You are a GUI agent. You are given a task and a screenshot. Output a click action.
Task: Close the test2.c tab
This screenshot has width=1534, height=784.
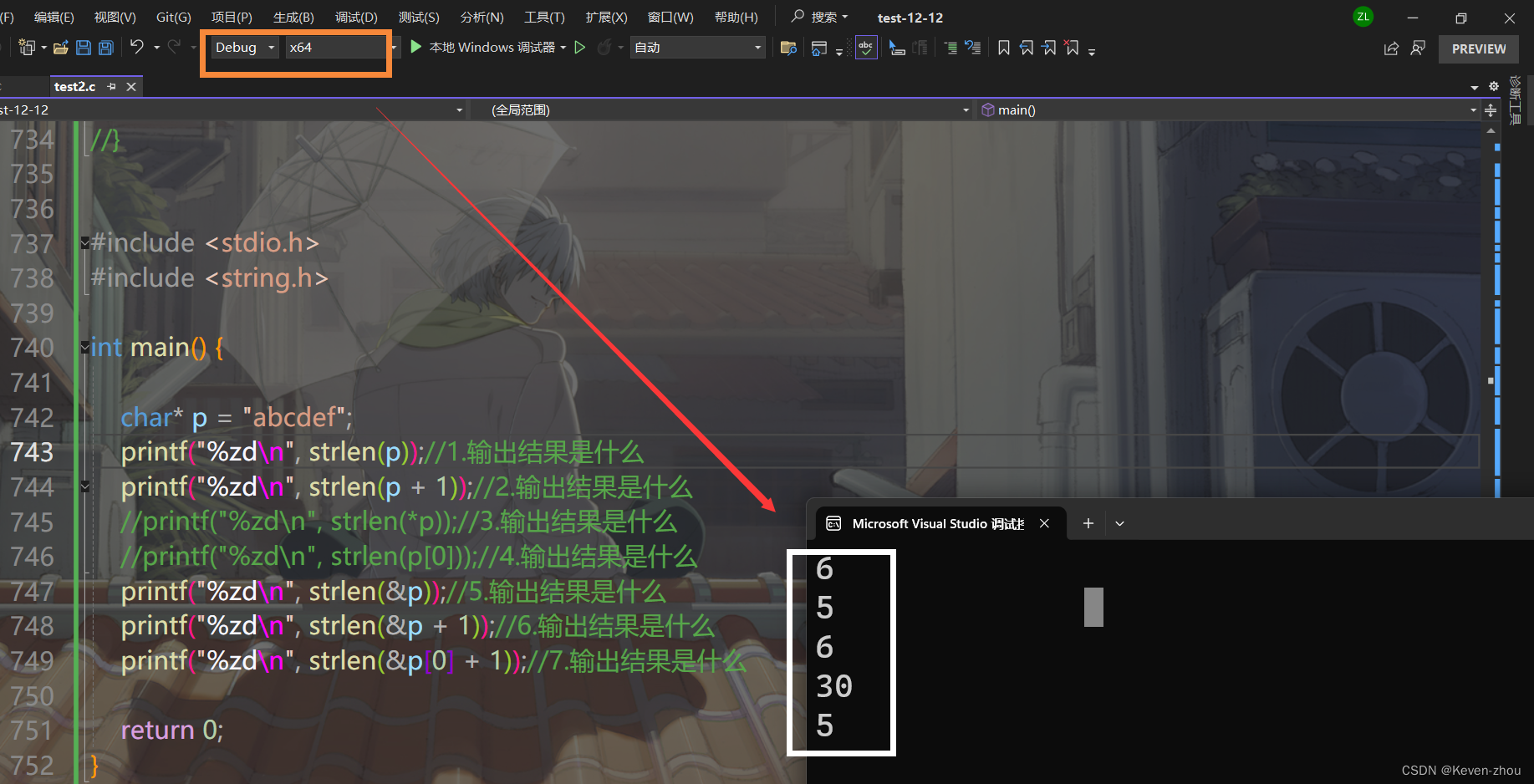[x=131, y=86]
